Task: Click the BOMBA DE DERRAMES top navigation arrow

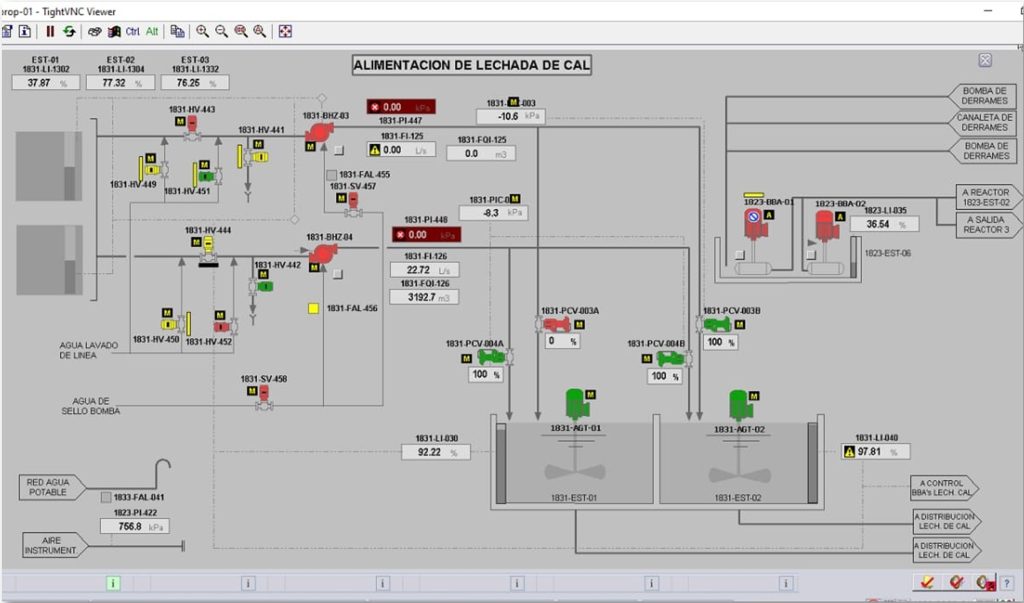Action: (x=984, y=95)
